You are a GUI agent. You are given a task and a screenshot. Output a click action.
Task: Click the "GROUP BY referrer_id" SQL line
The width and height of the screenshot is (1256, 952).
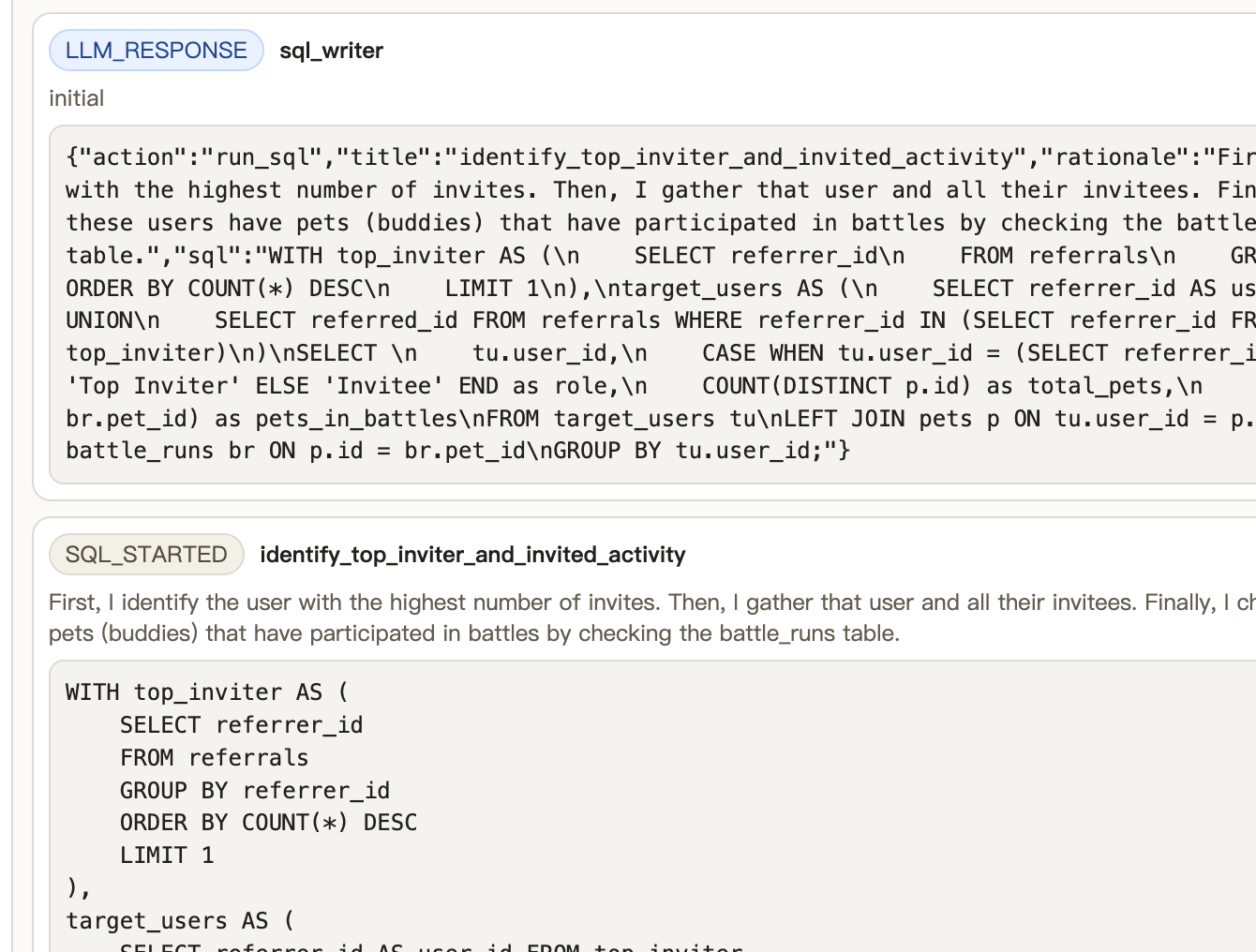coord(254,791)
